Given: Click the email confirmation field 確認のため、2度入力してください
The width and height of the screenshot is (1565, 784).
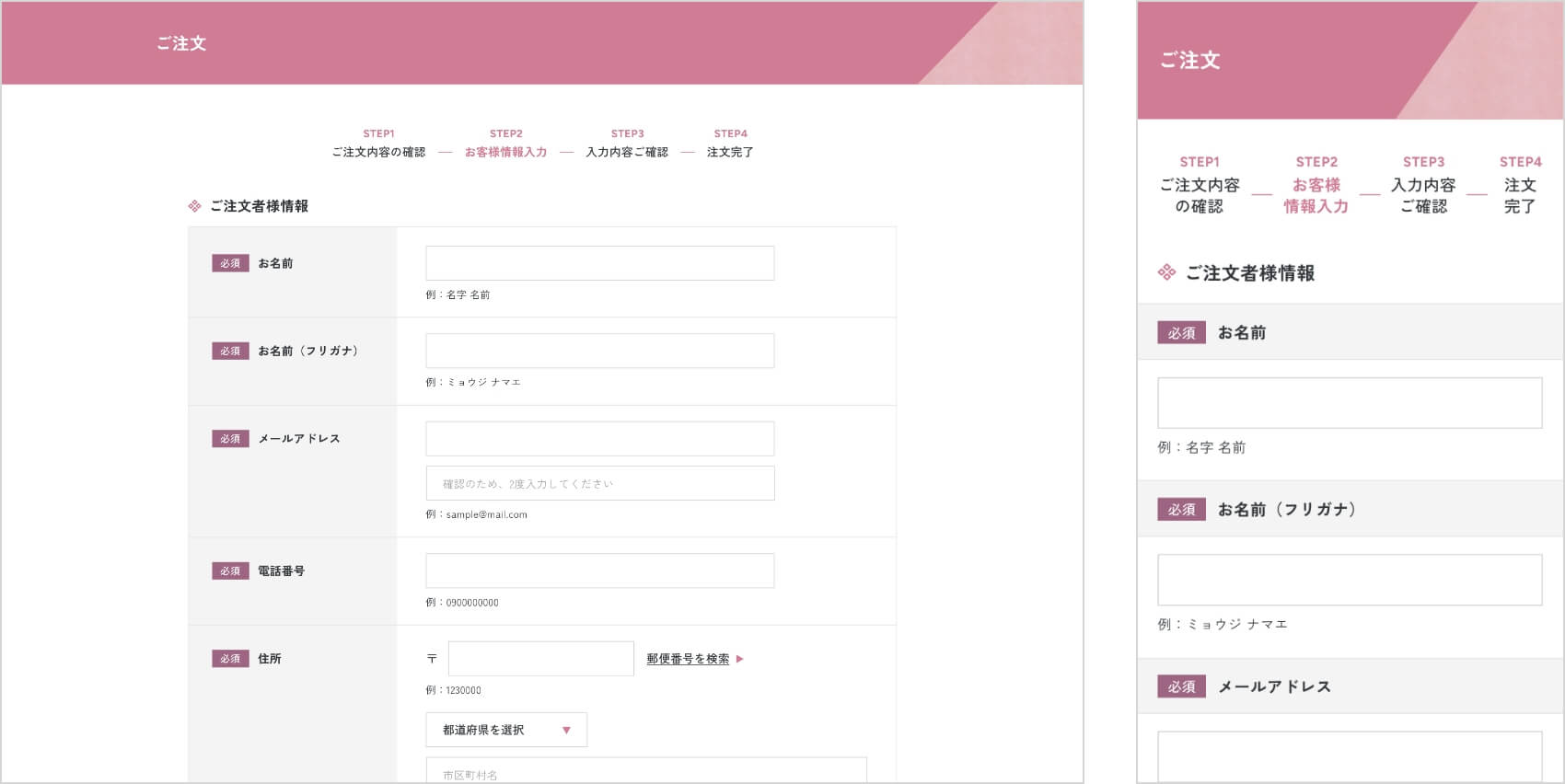Looking at the screenshot, I should click(599, 483).
